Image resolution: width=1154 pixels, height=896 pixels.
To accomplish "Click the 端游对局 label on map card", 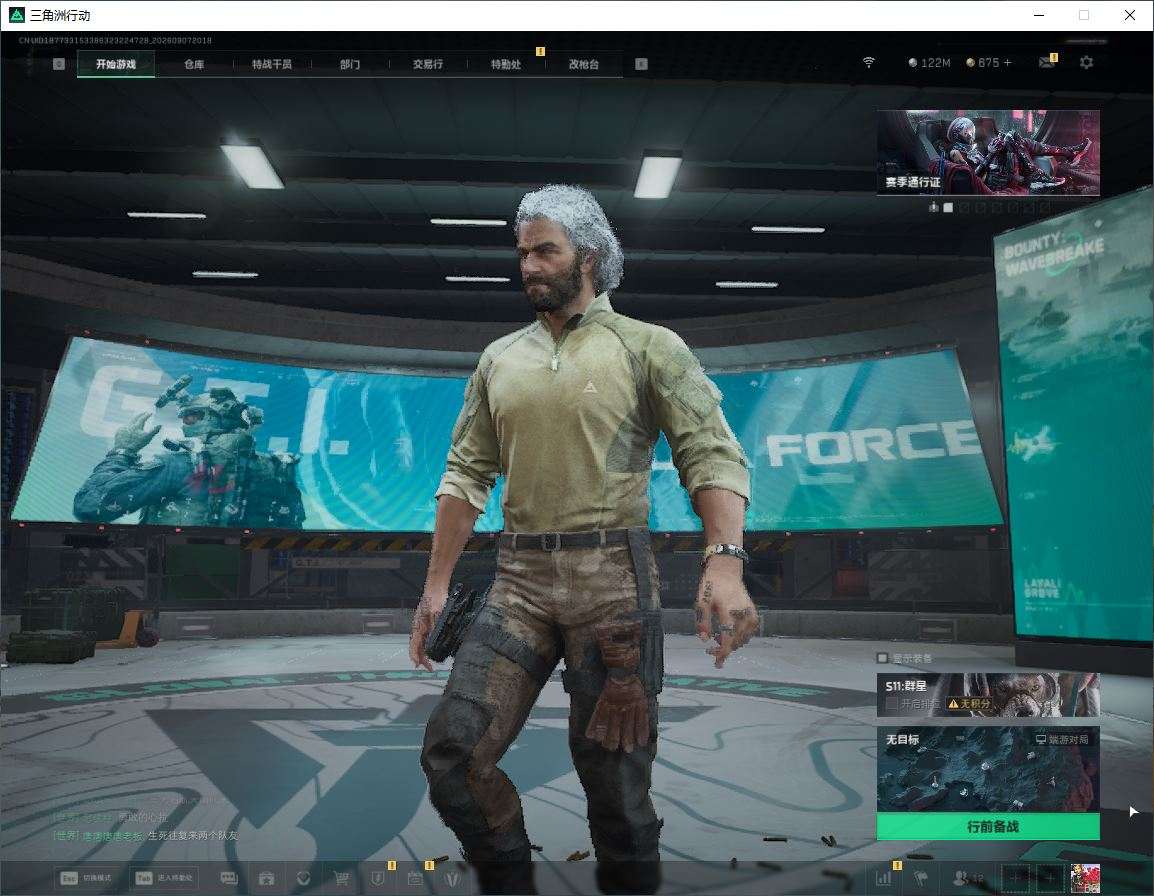I will pyautogui.click(x=1062, y=739).
